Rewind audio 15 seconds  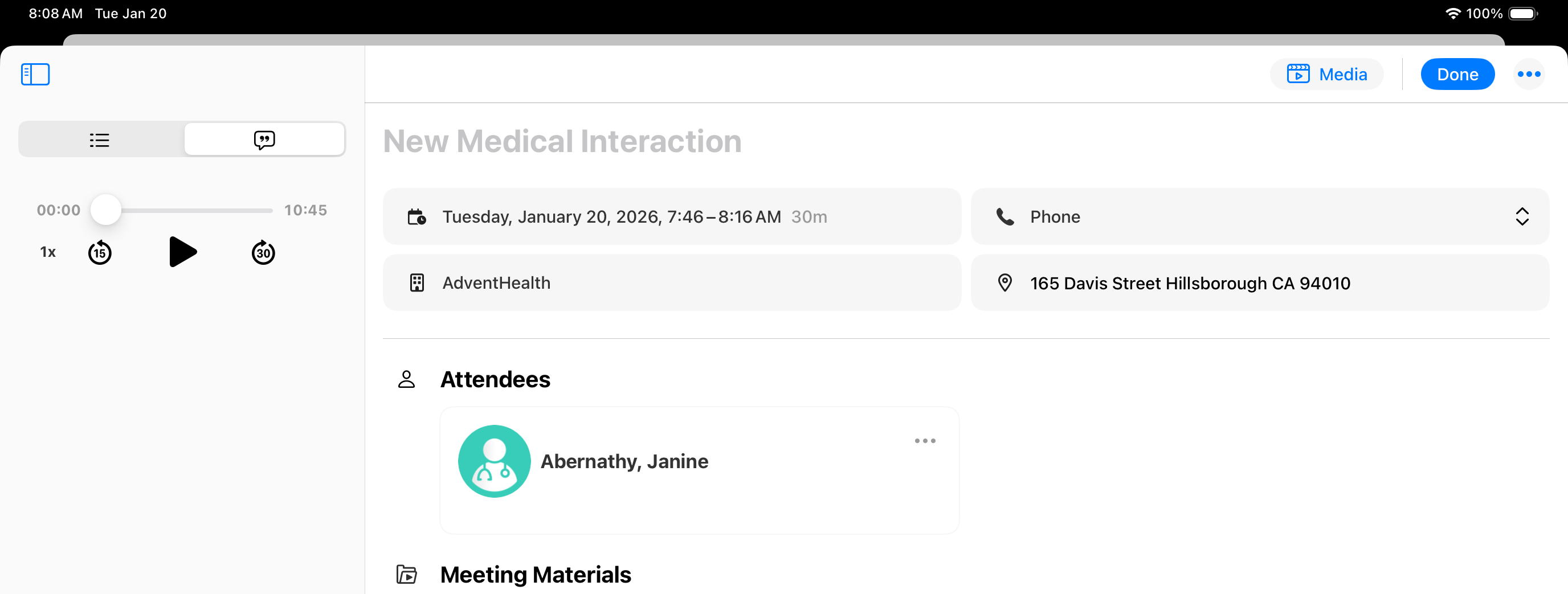(x=100, y=252)
